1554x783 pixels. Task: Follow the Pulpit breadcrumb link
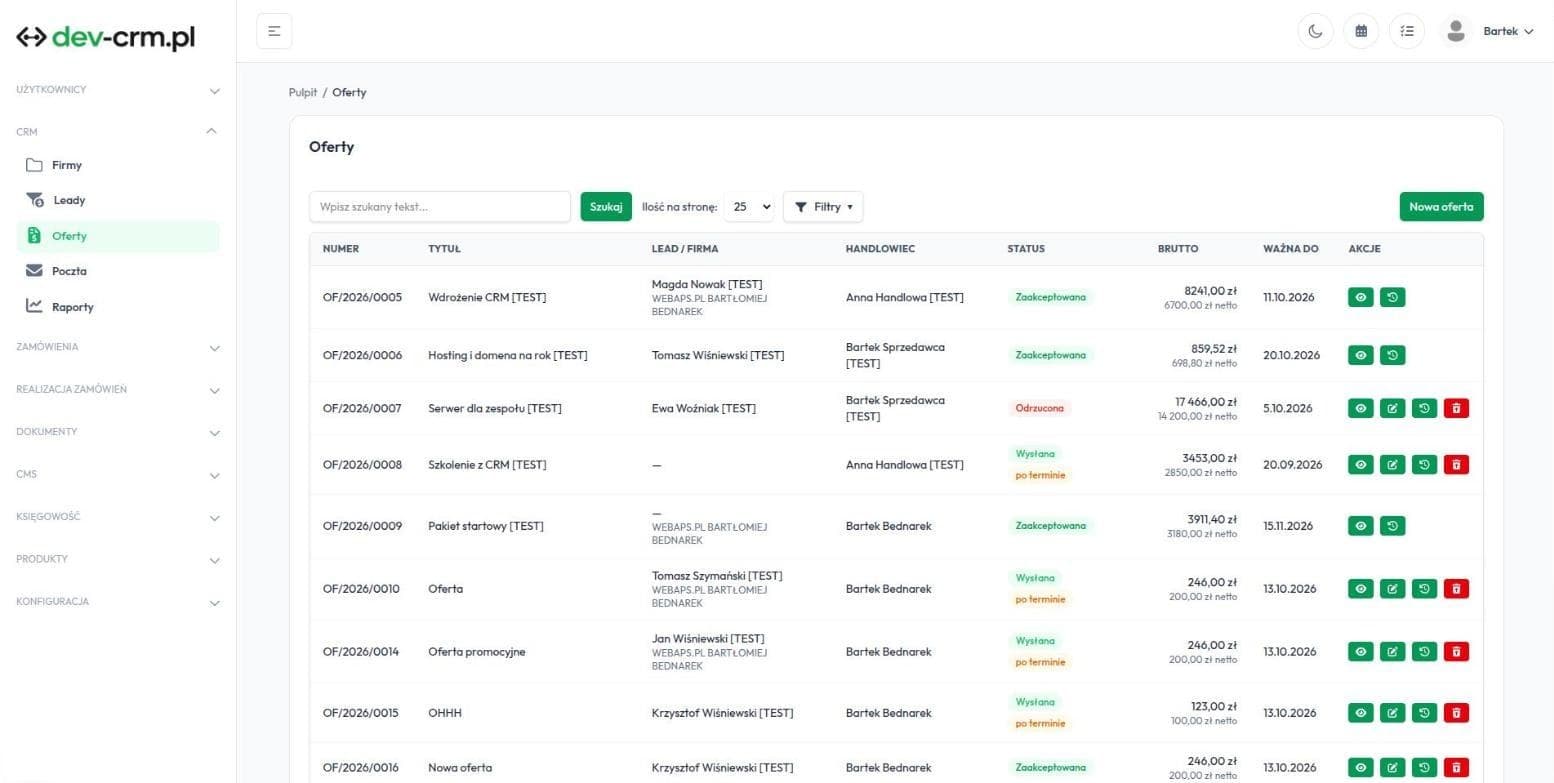coord(303,92)
